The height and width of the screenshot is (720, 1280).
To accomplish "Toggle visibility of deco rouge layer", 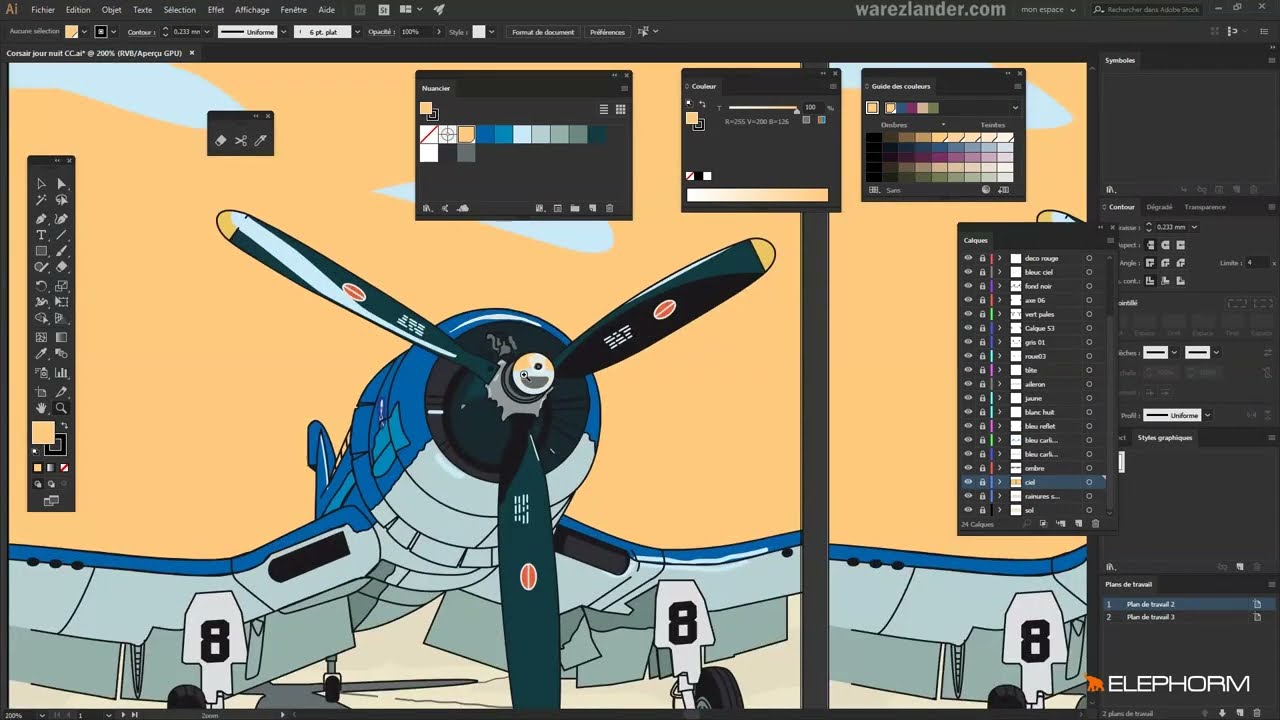I will (x=967, y=258).
